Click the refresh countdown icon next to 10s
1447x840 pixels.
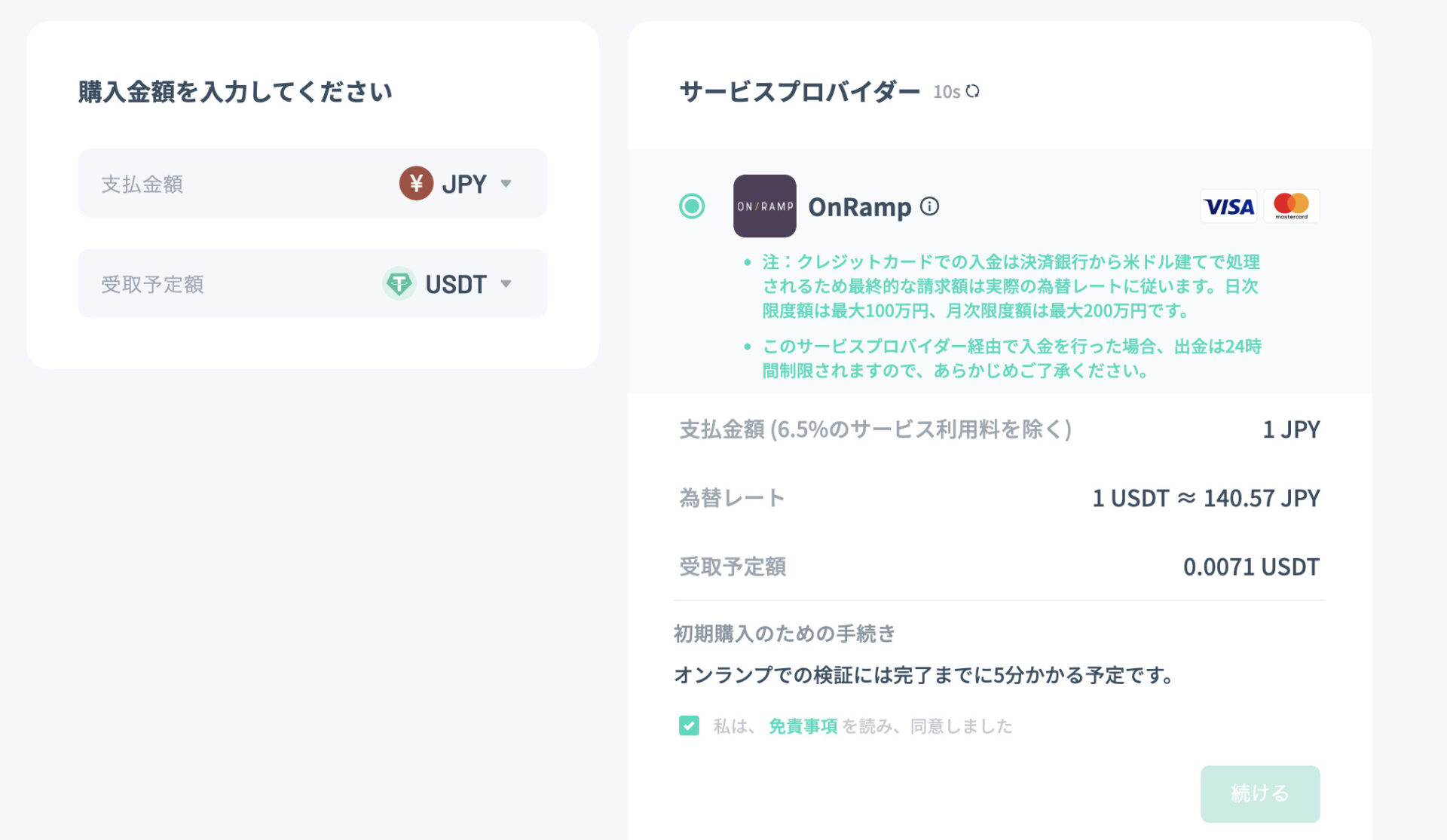point(973,91)
